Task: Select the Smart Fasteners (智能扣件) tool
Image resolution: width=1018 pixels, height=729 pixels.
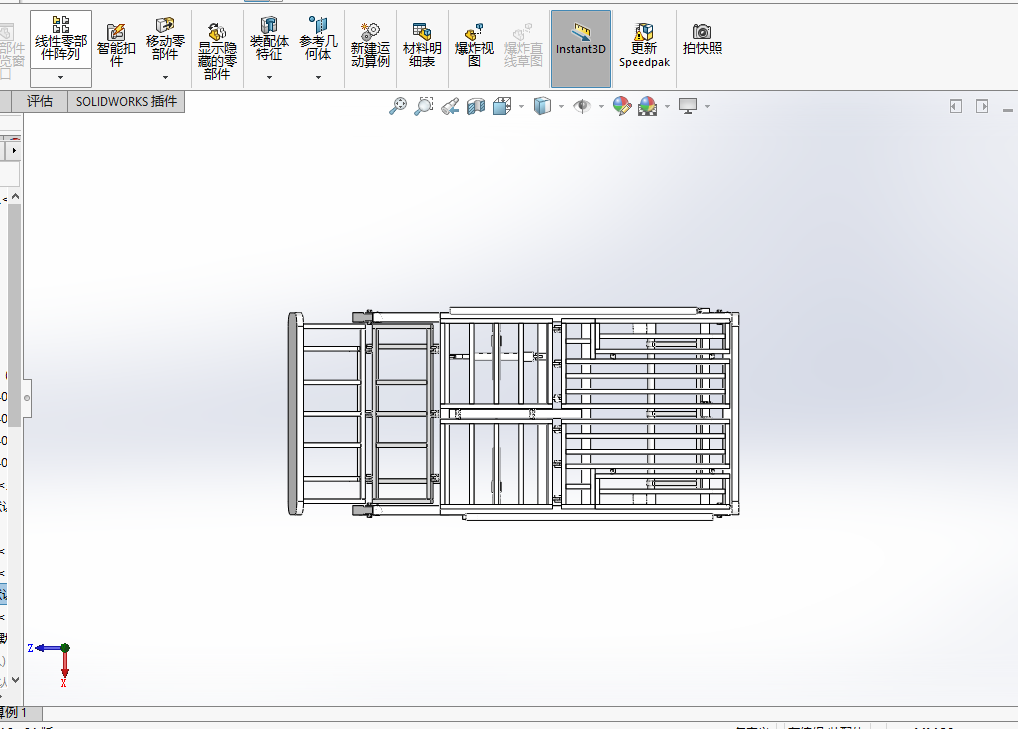Action: pos(116,45)
